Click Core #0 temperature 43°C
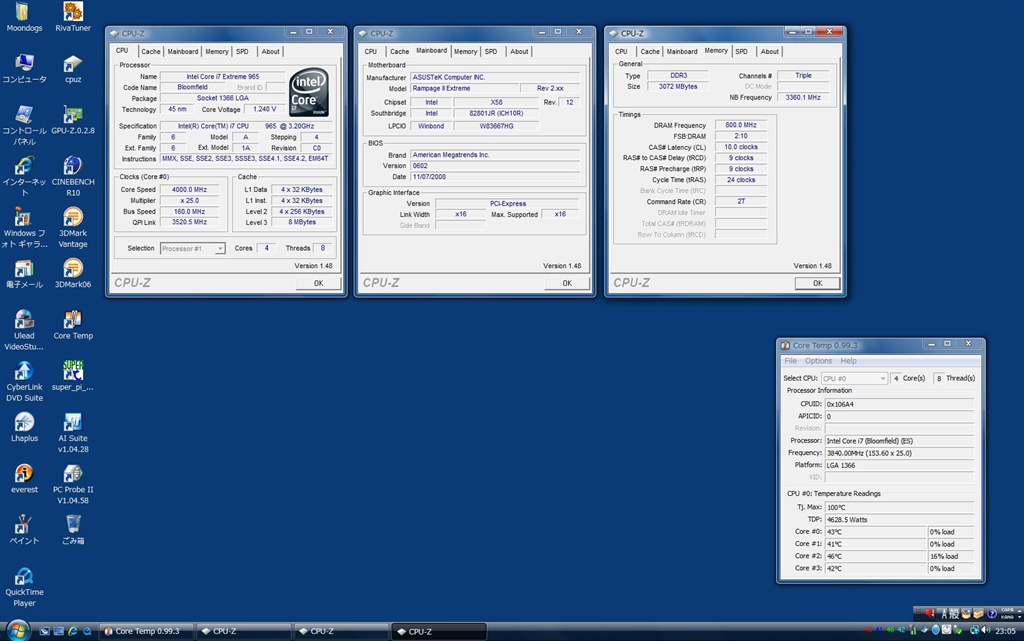The height and width of the screenshot is (641, 1024). [876, 532]
